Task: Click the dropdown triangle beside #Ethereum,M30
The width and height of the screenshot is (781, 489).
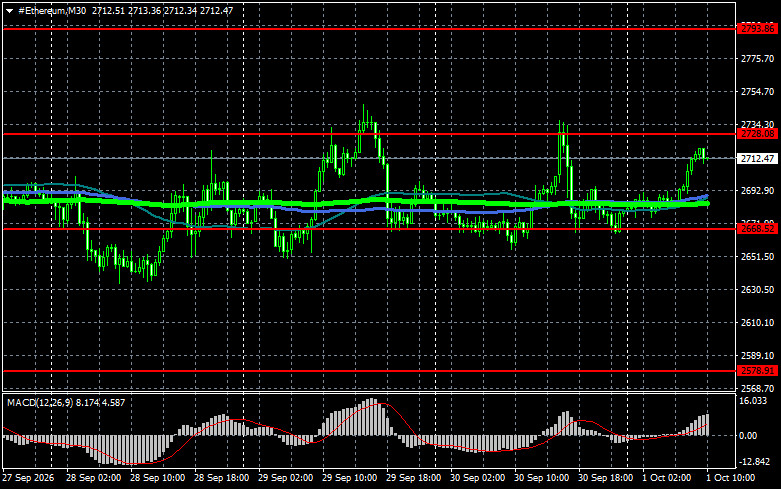Action: pos(9,11)
